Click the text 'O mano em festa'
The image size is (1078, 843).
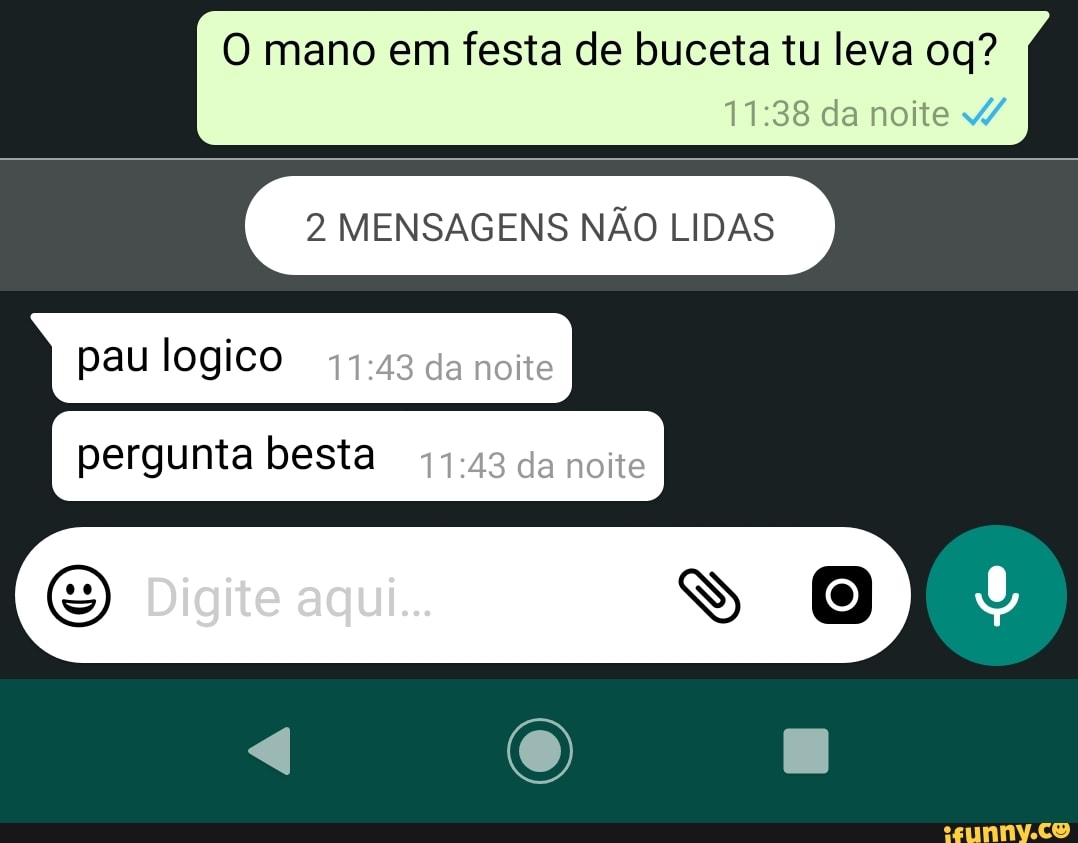(x=392, y=50)
